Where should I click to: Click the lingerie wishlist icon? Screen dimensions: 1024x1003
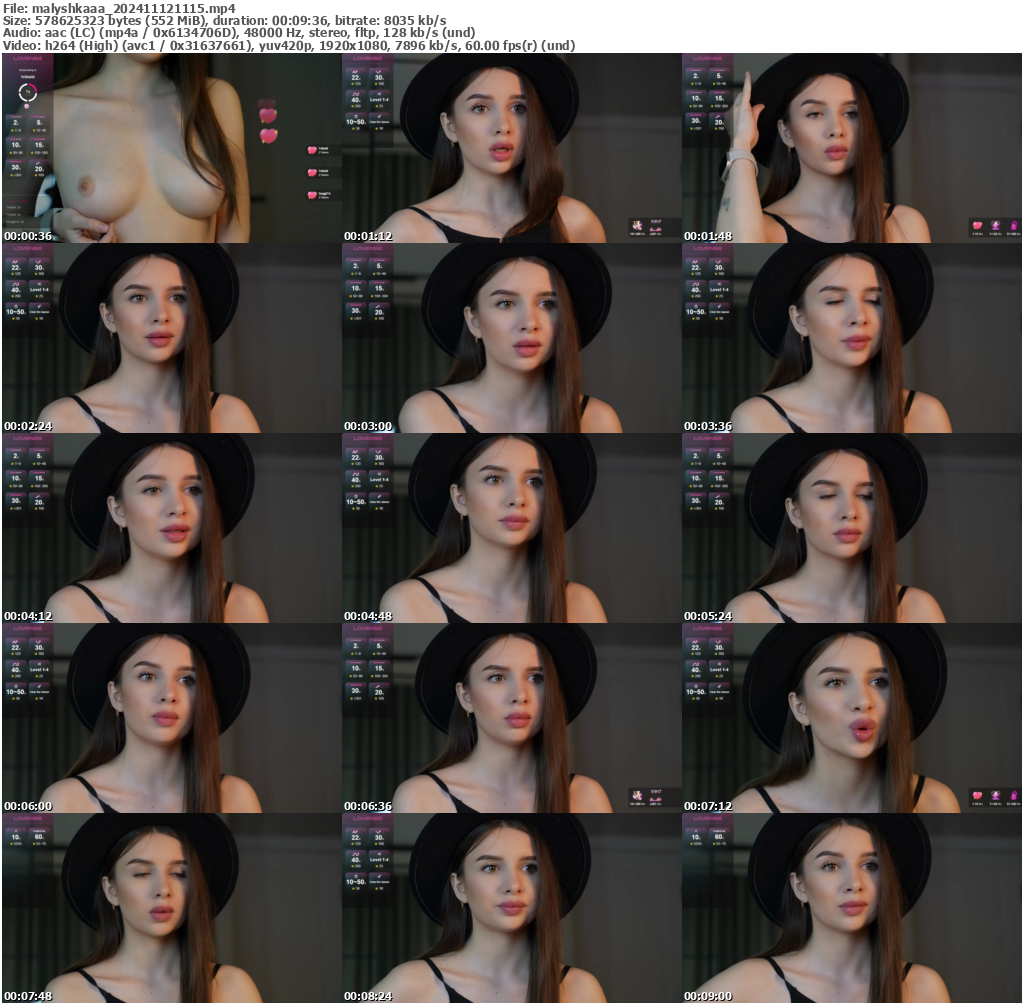coord(656,229)
